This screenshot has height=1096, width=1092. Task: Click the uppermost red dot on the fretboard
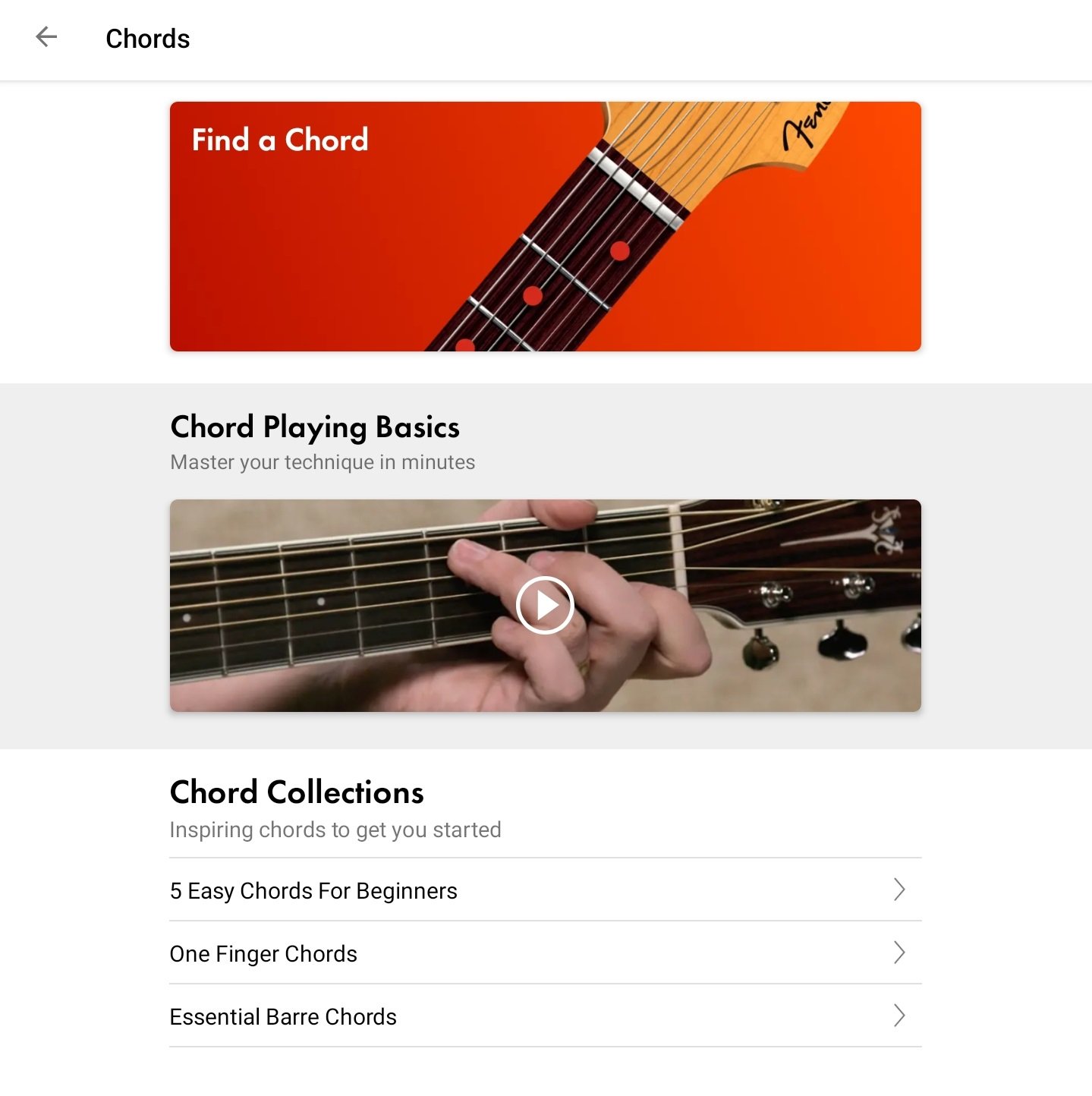pos(619,250)
